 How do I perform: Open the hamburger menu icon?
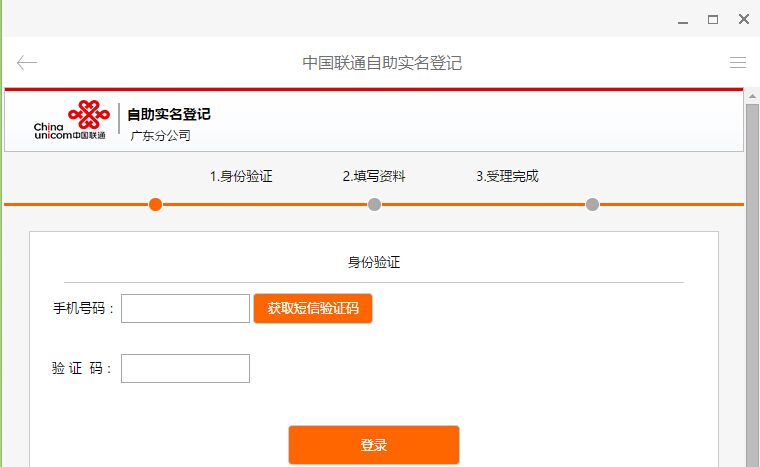pos(738,63)
